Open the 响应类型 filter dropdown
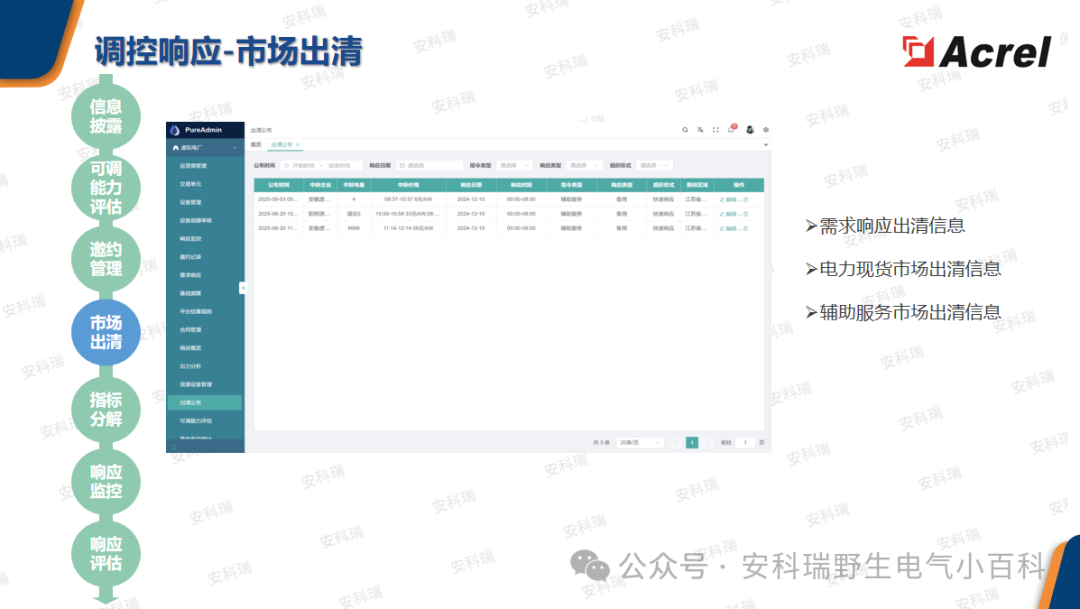The height and width of the screenshot is (609, 1080). click(585, 165)
